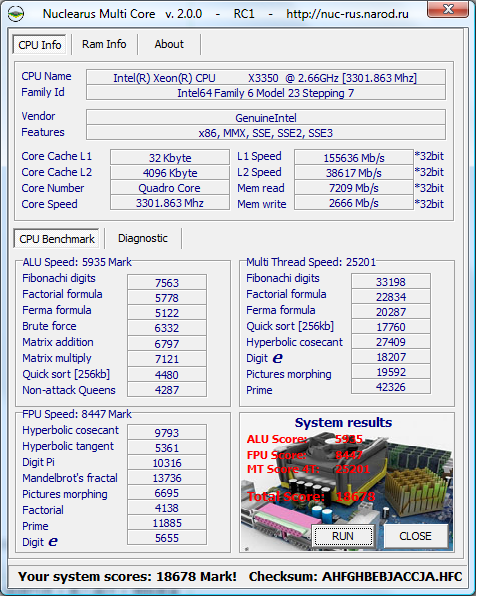Image resolution: width=477 pixels, height=597 pixels.
Task: Click ALU Factorial formula score 5778
Action: point(167,297)
